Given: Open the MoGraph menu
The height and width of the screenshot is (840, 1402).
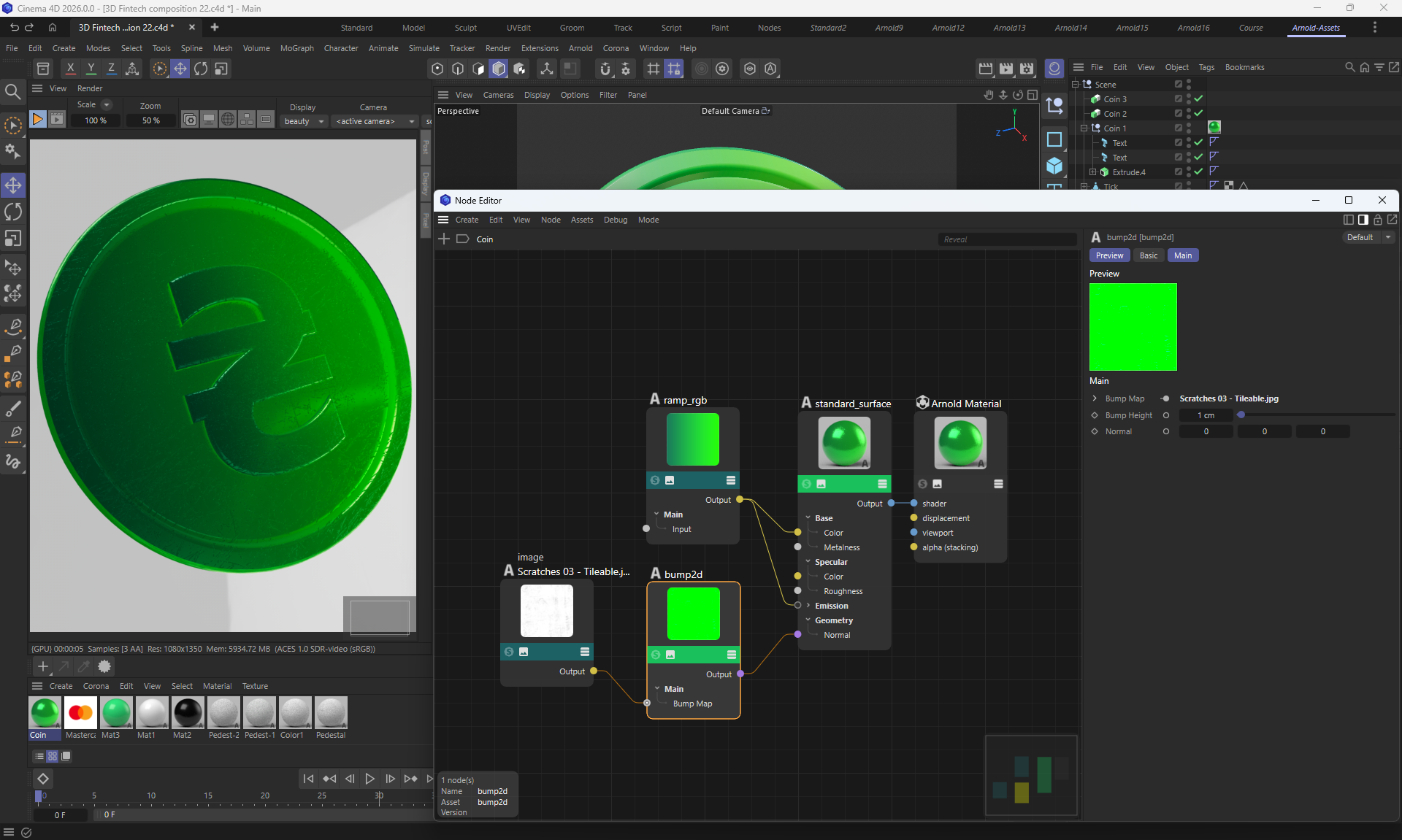Looking at the screenshot, I should 296,48.
